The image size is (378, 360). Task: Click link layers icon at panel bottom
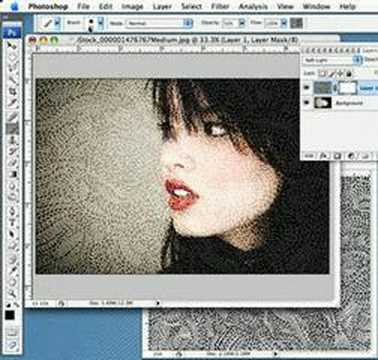coord(309,156)
